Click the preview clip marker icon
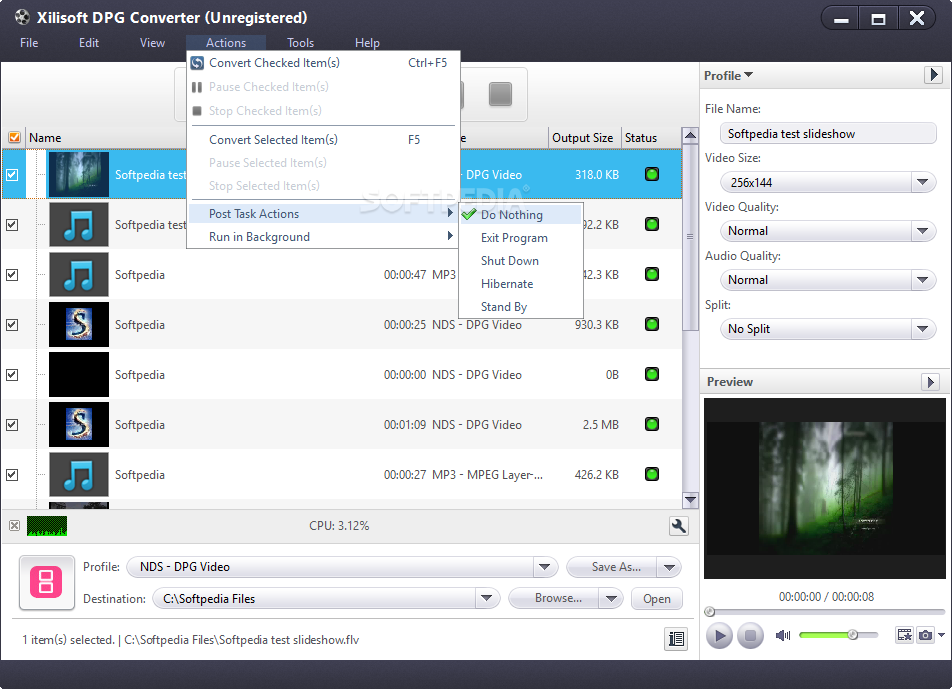The image size is (952, 689). click(x=905, y=635)
